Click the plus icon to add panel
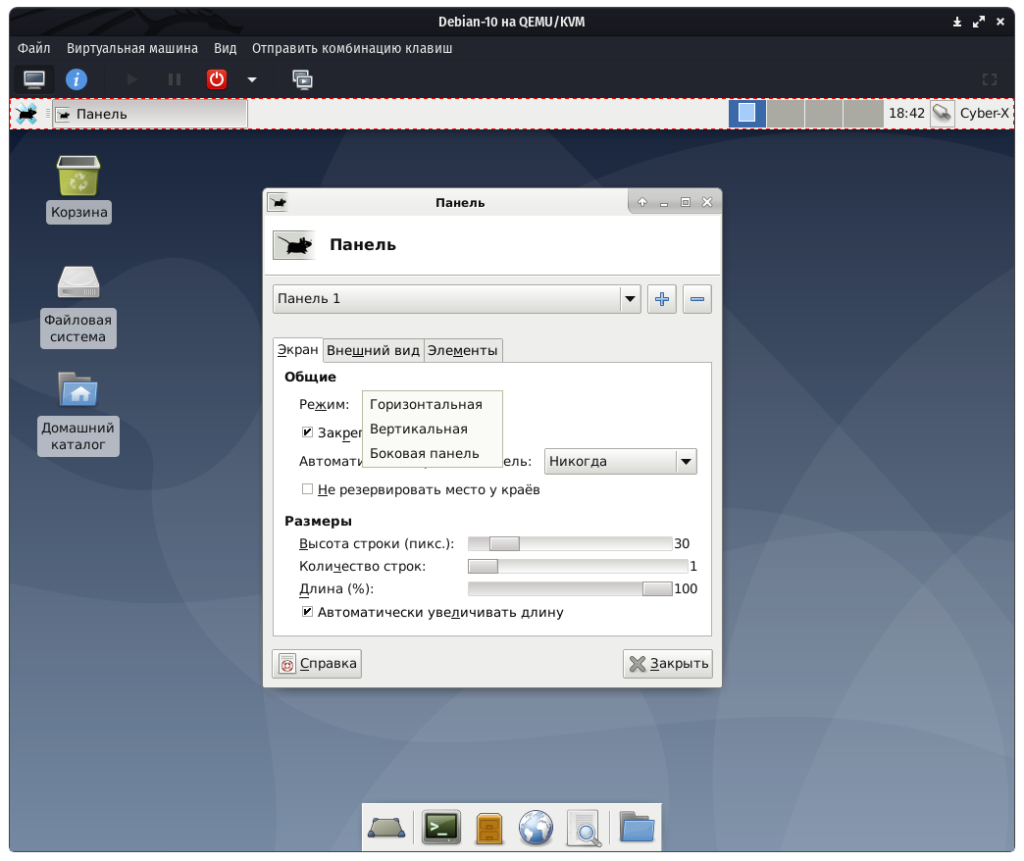Screen dimensions: 1024x861 pos(661,298)
